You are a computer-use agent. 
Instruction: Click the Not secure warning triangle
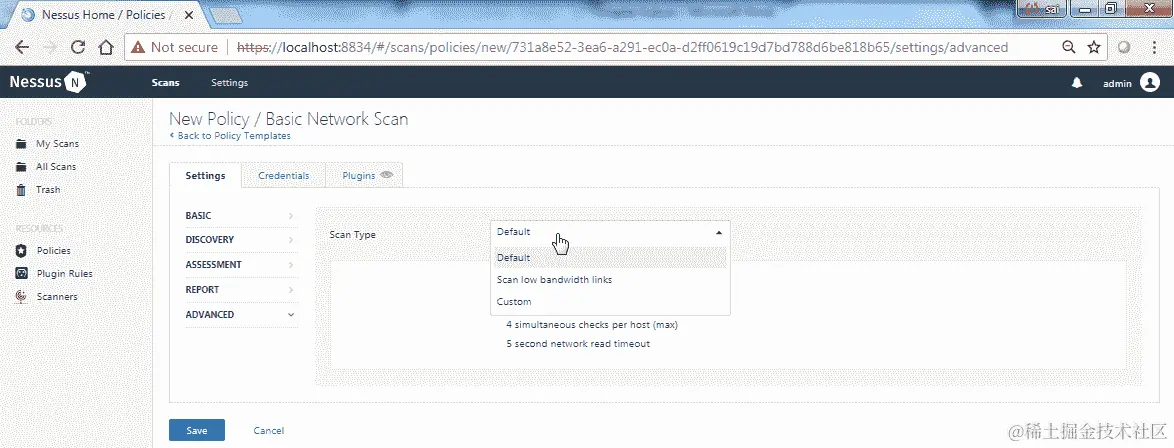coord(138,47)
